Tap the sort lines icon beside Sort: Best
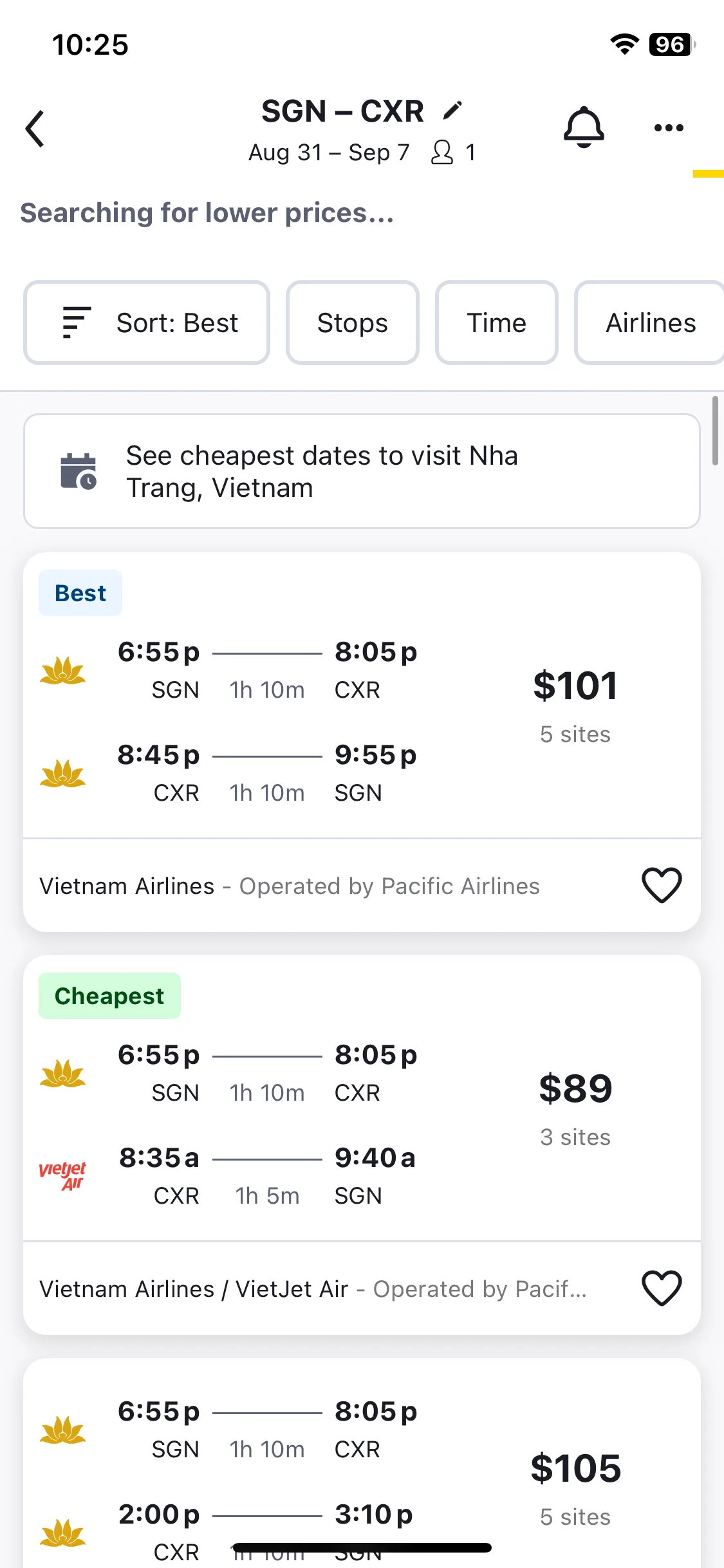724x1568 pixels. point(77,322)
